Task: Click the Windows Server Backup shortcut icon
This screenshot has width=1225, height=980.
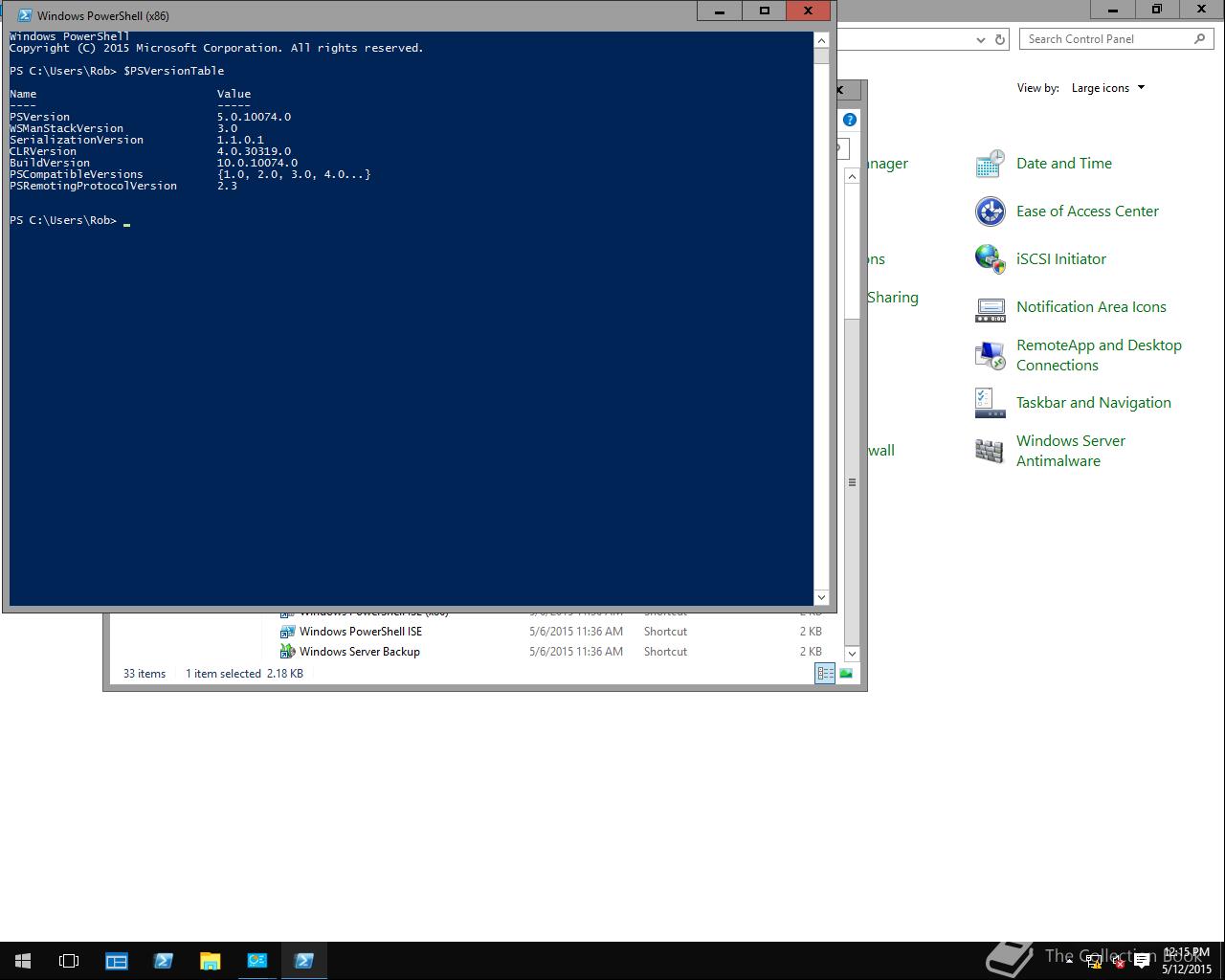Action: (287, 652)
